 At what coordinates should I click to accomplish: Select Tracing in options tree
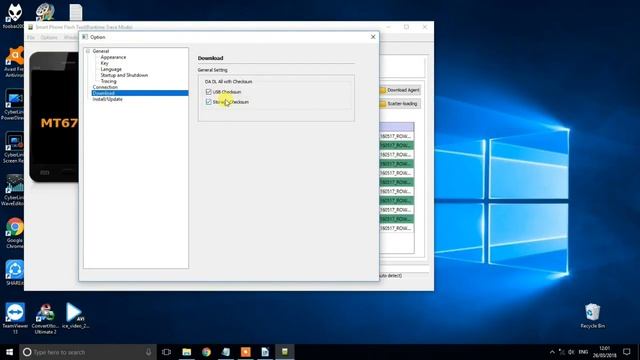[x=108, y=81]
